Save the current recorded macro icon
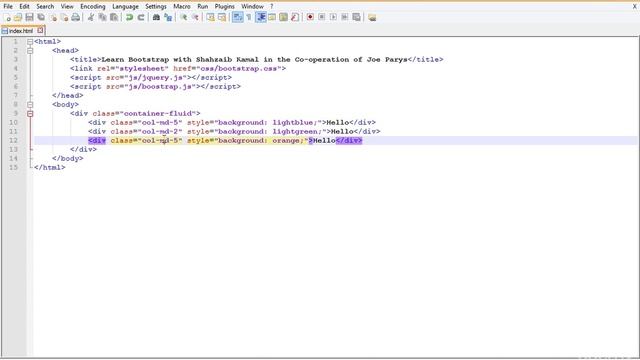The height and width of the screenshot is (360, 640). (356, 17)
